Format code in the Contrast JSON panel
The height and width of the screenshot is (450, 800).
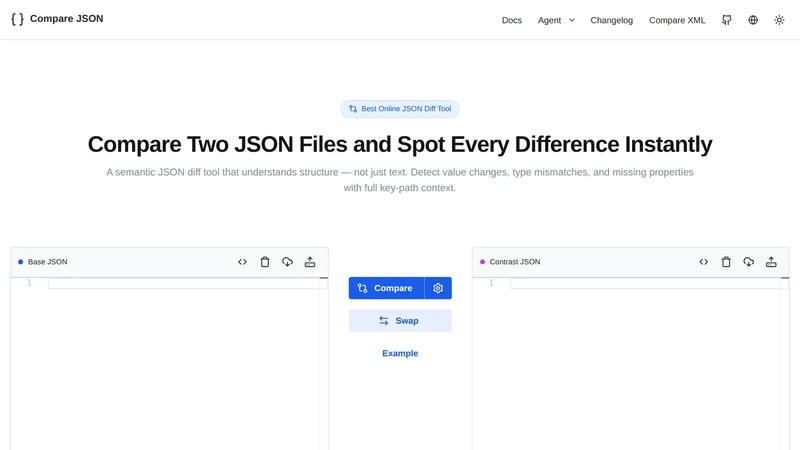[x=704, y=262]
